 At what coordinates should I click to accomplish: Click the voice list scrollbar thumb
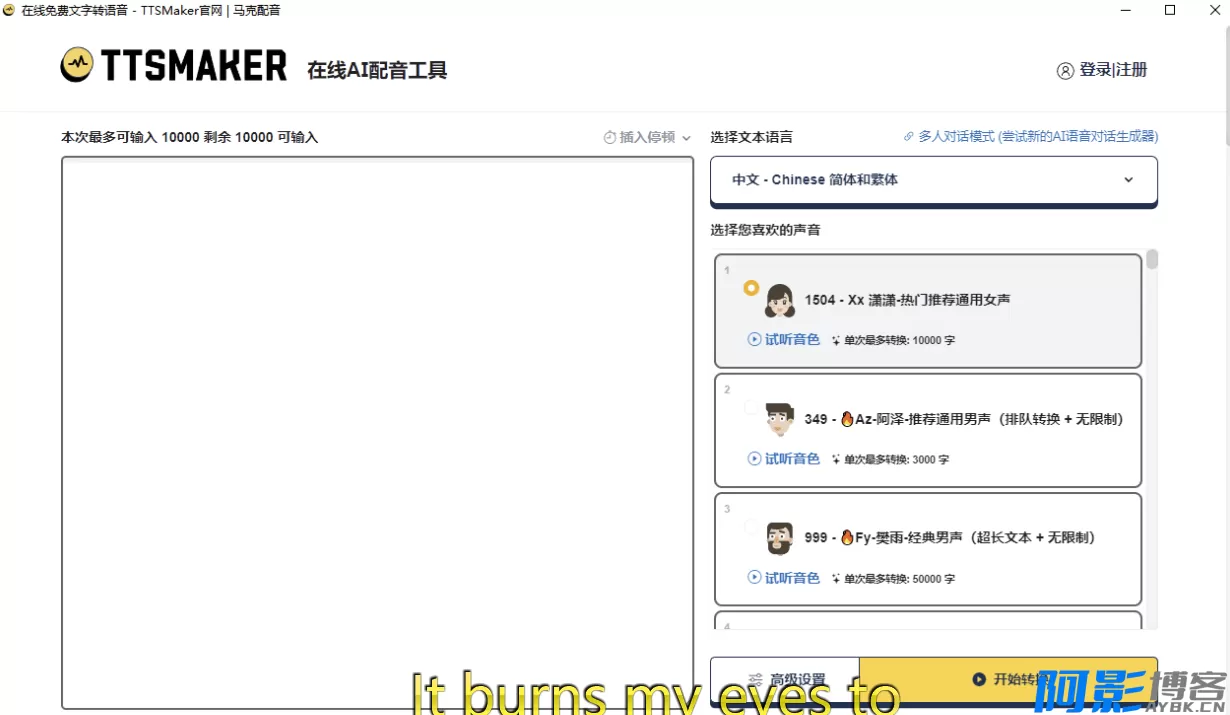tap(1152, 260)
